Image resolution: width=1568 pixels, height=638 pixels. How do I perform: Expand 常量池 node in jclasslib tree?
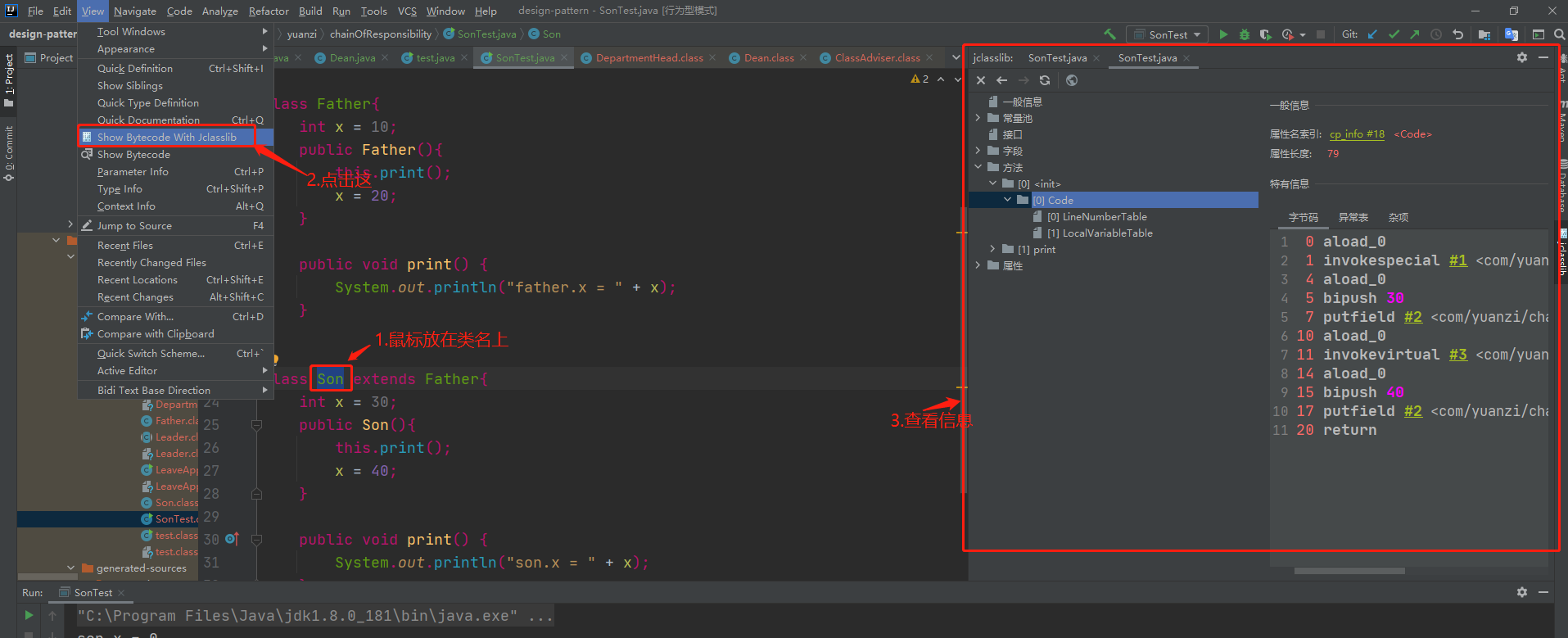(978, 118)
